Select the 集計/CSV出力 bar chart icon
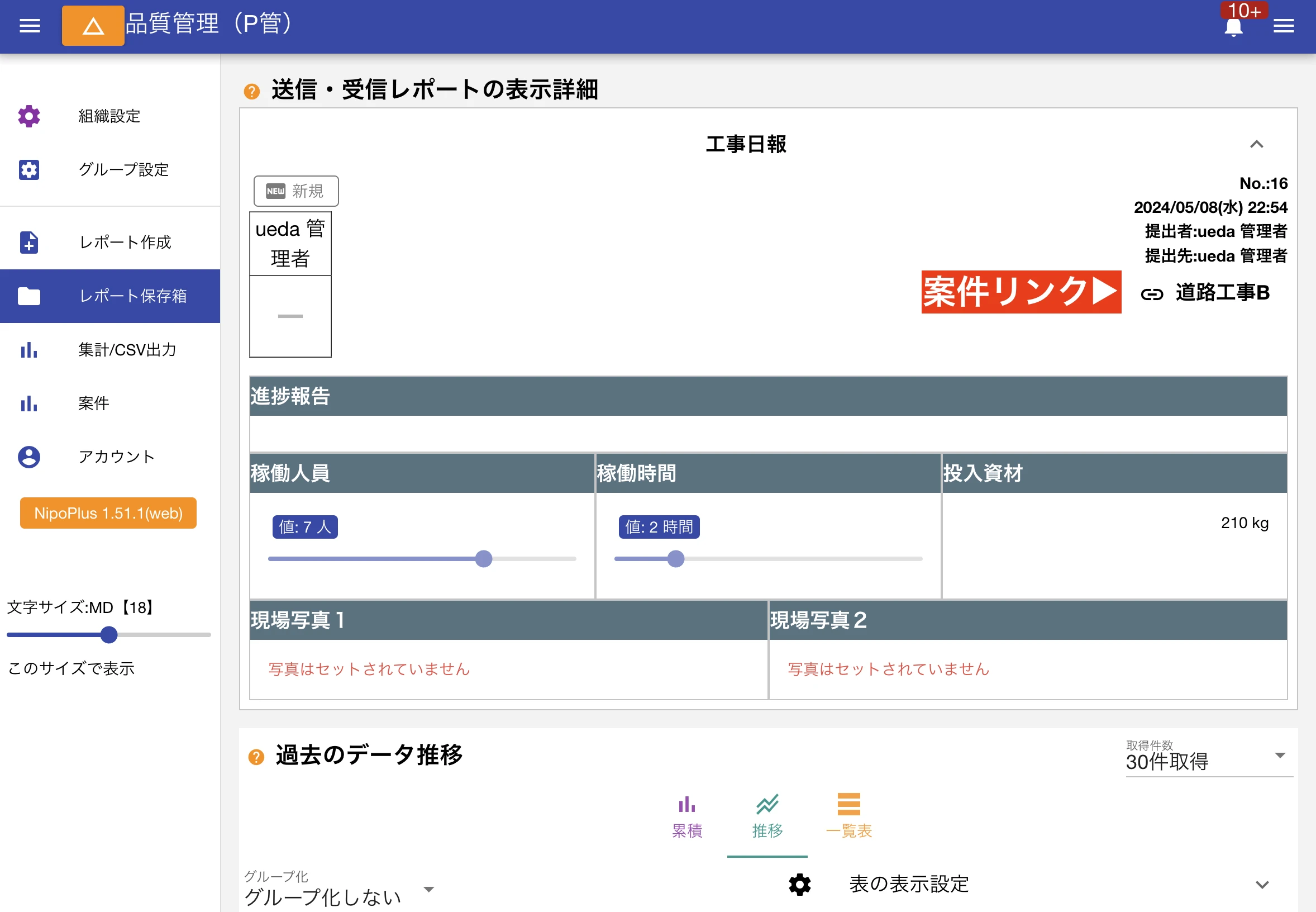 coord(28,350)
